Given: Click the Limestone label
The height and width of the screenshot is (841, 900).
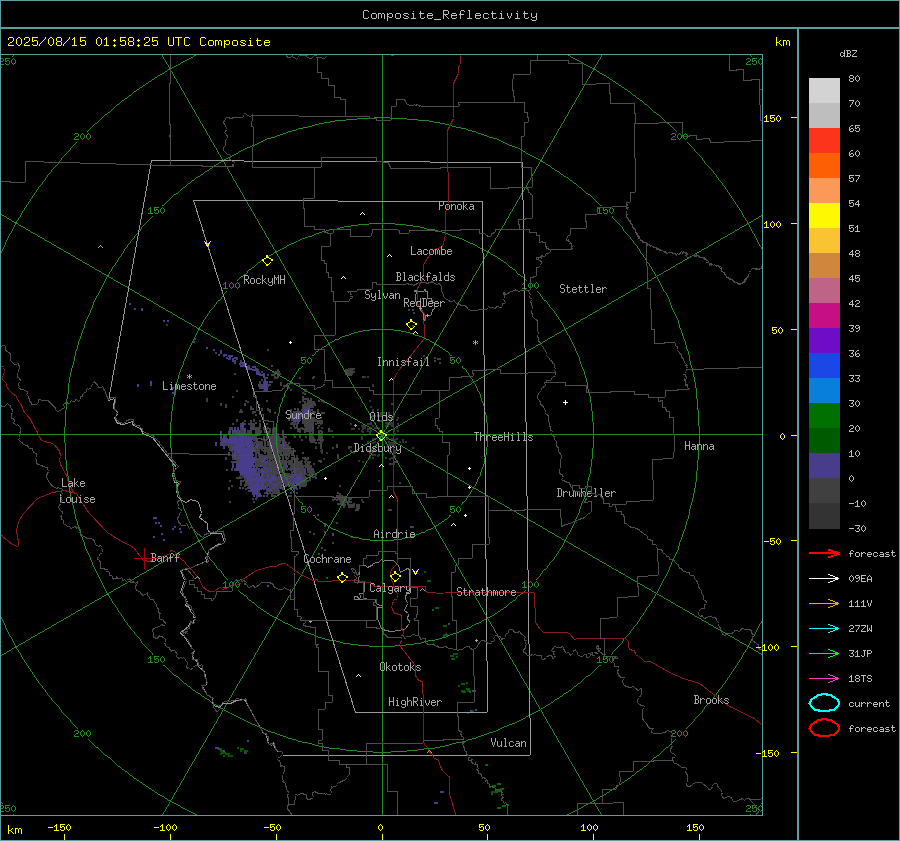Looking at the screenshot, I should [189, 386].
